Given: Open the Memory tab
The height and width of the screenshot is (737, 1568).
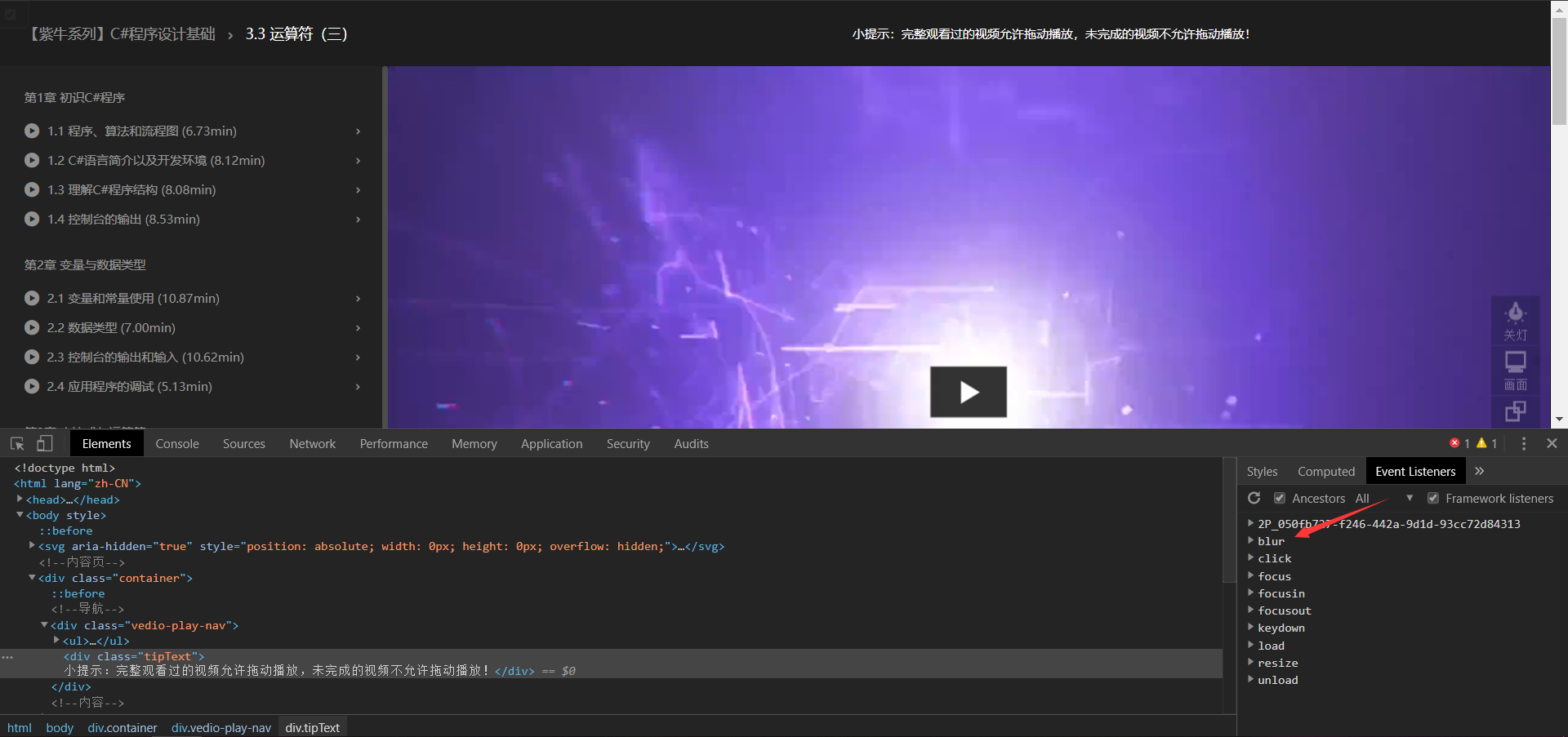Looking at the screenshot, I should pos(474,443).
